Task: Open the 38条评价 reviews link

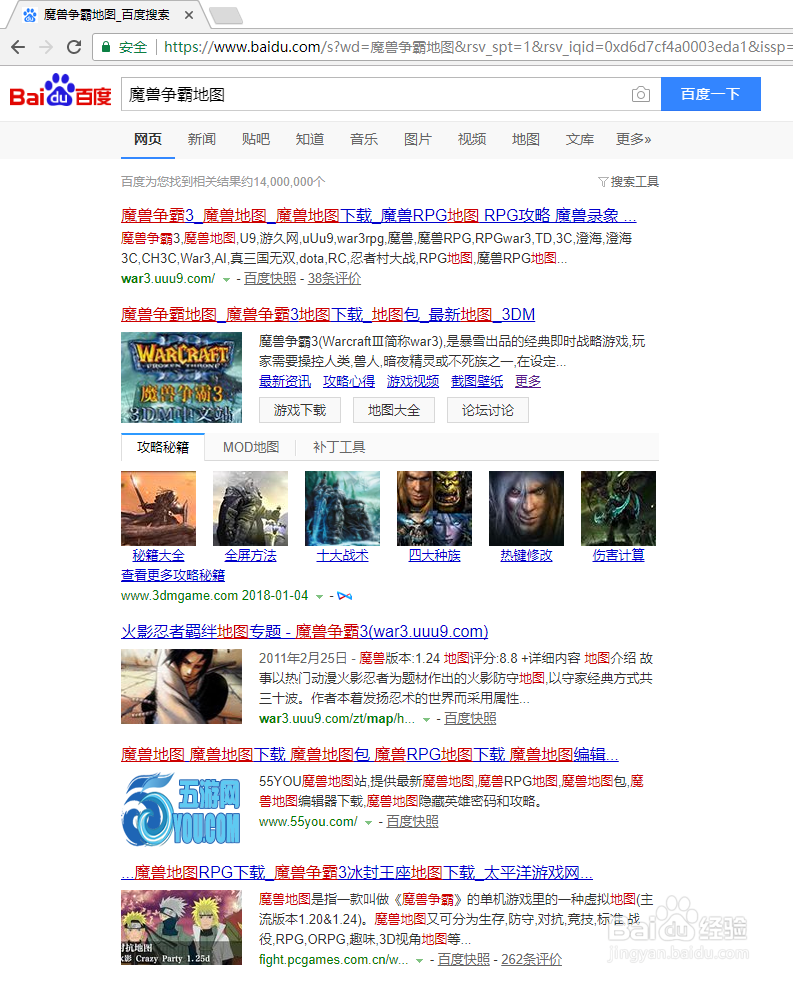Action: [x=334, y=278]
